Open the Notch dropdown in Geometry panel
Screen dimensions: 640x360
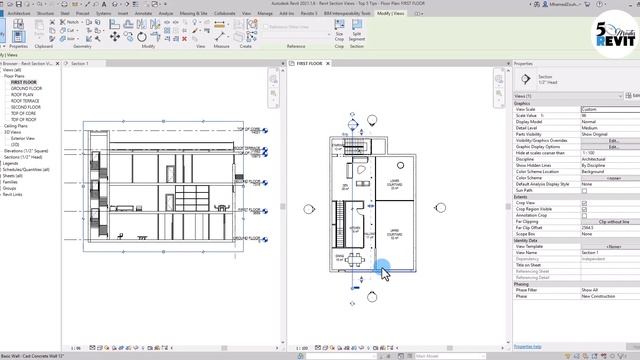coord(82,22)
